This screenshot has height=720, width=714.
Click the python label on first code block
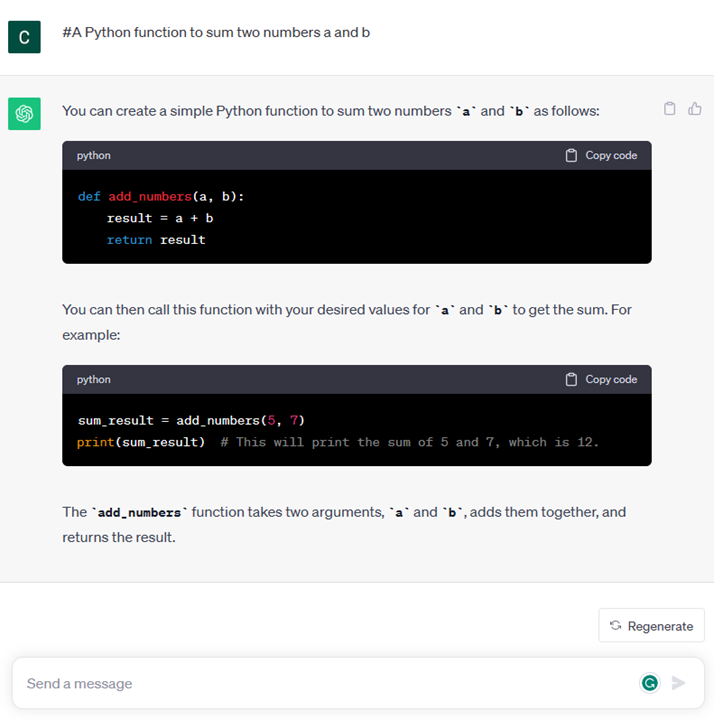[94, 156]
